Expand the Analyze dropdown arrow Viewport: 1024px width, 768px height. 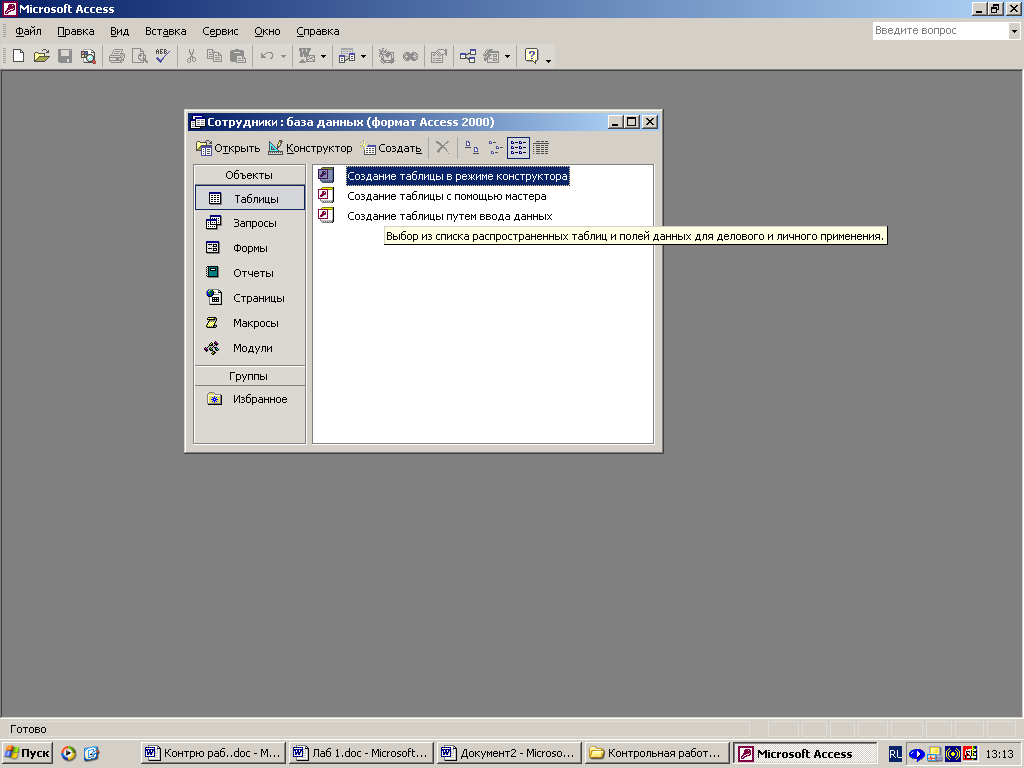point(364,56)
